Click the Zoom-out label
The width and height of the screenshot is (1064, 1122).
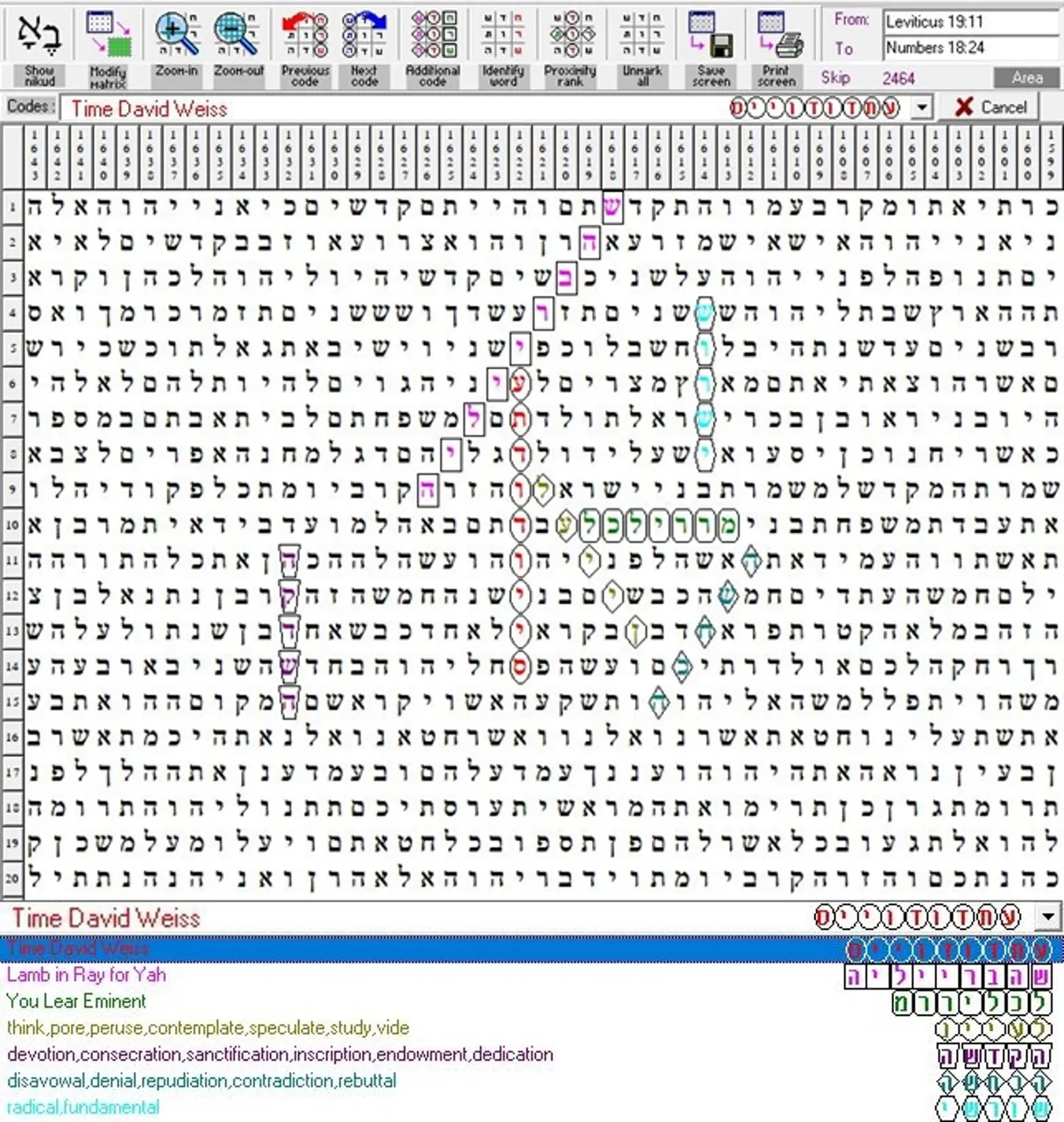238,71
